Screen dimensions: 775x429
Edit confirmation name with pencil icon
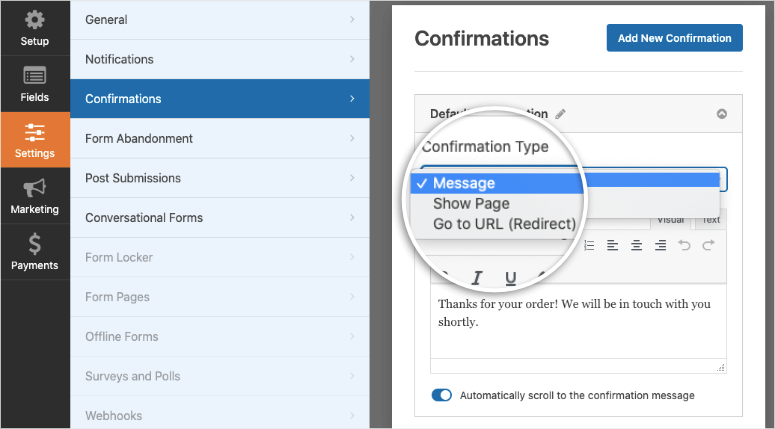click(x=560, y=114)
